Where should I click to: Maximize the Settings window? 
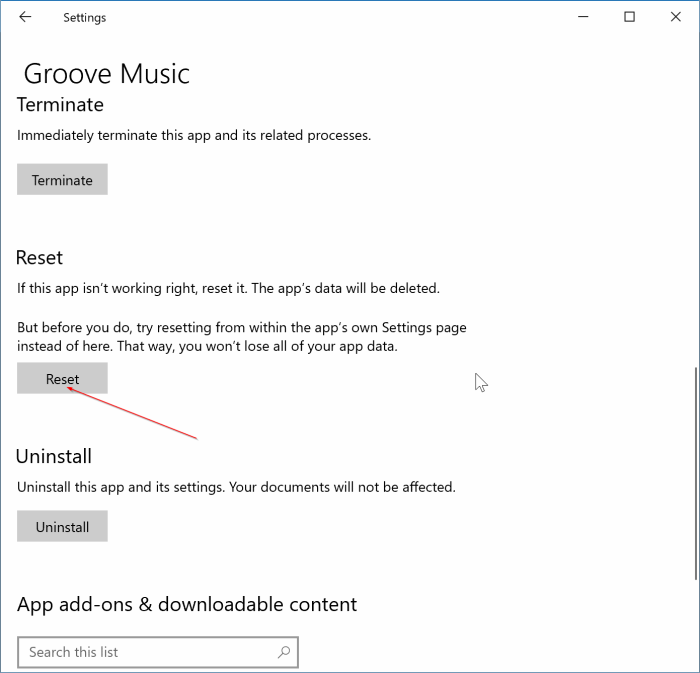pyautogui.click(x=629, y=17)
